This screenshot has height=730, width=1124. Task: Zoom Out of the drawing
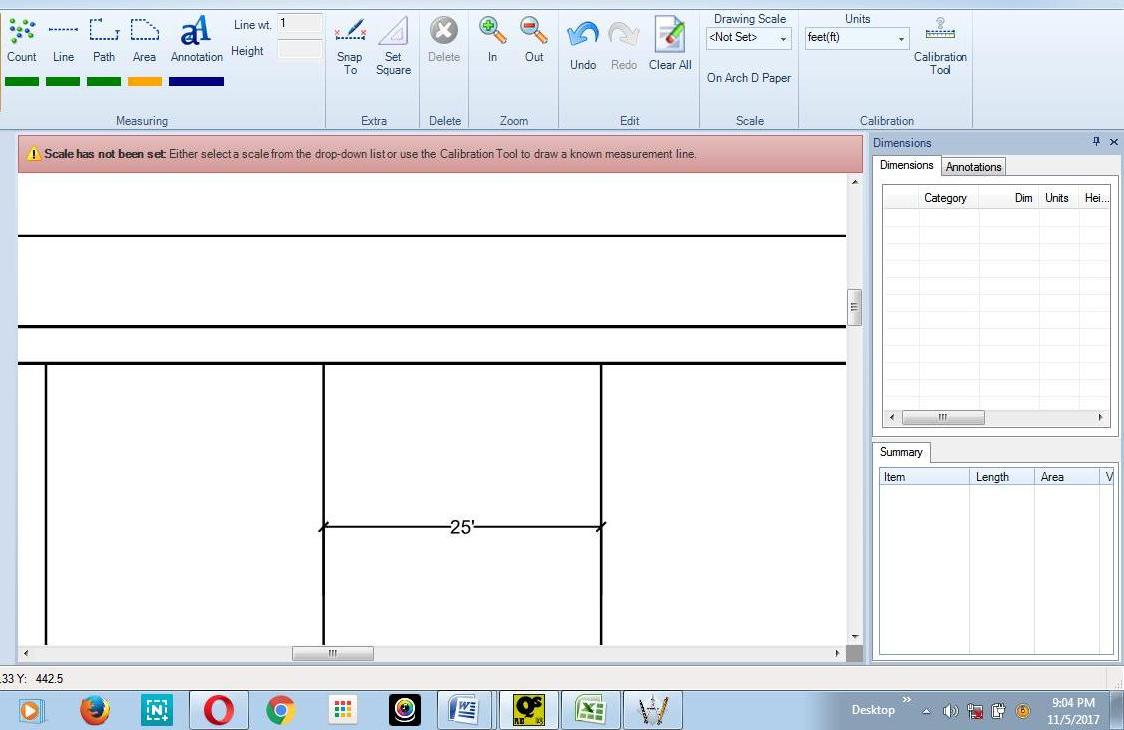[534, 38]
